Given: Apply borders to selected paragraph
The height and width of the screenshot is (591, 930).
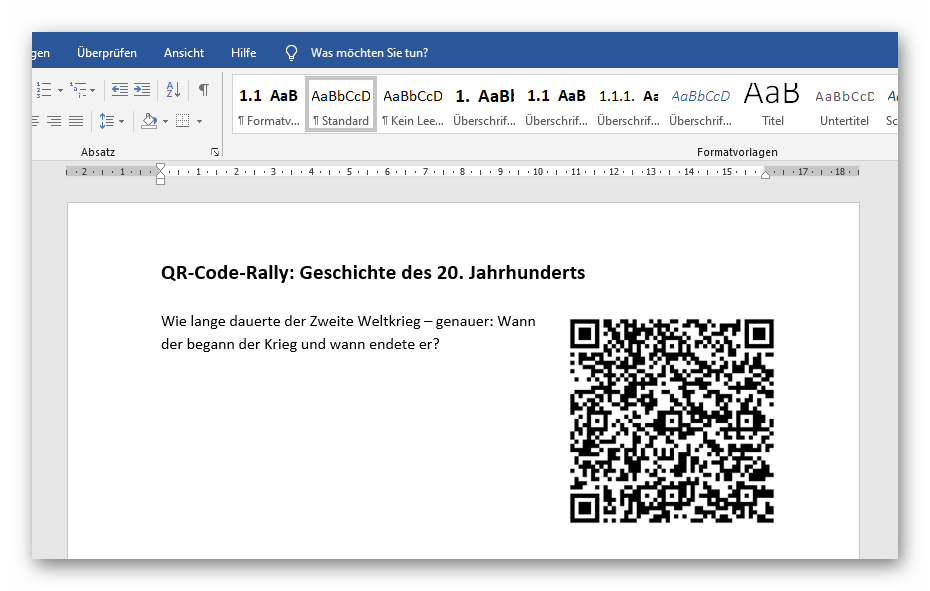Looking at the screenshot, I should 183,121.
